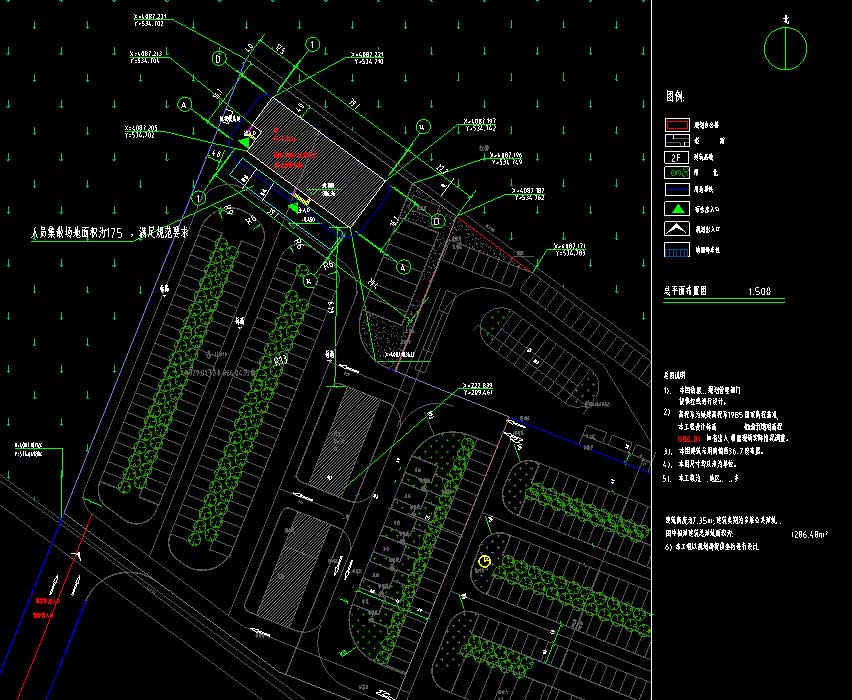Select the yellow circle marker in parking area
The height and width of the screenshot is (700, 852).
[x=485, y=562]
